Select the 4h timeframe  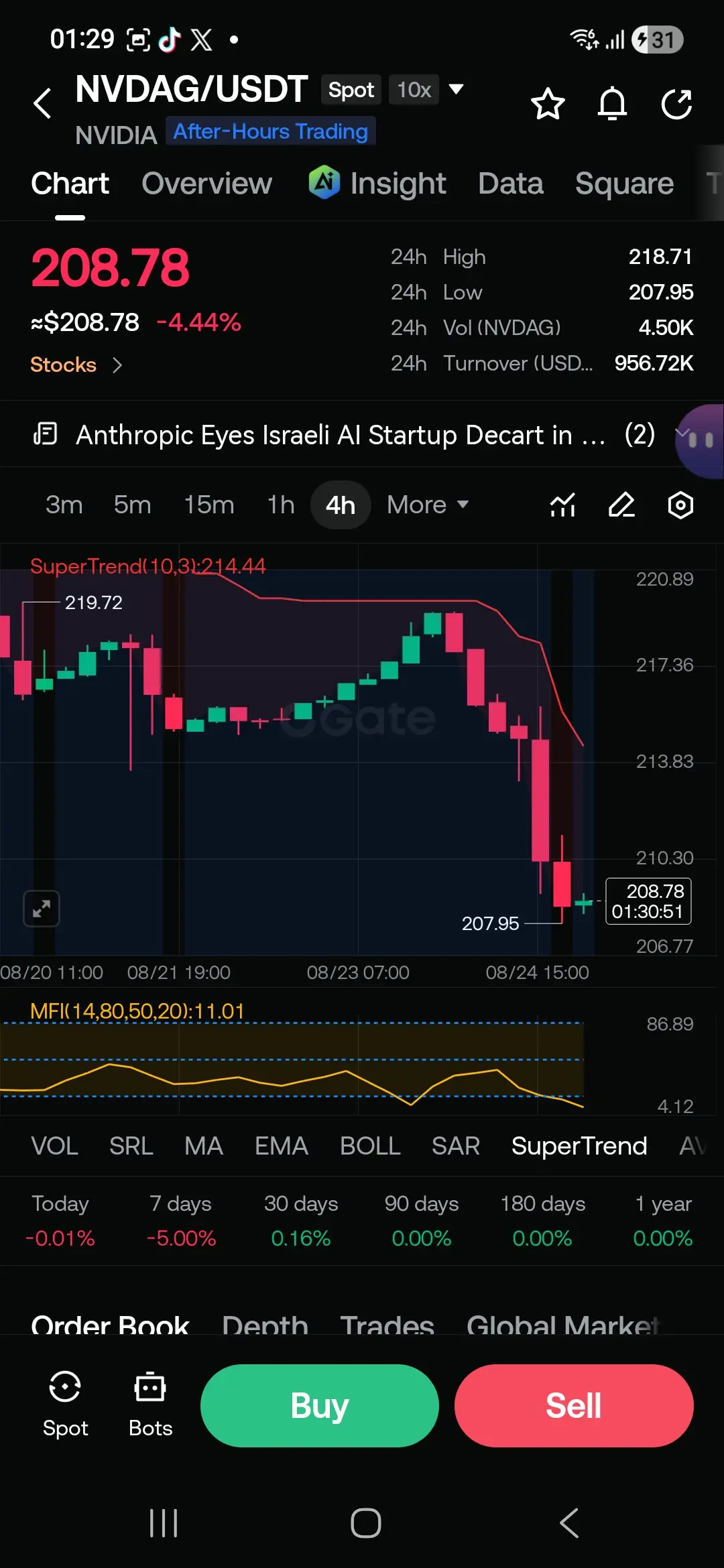pos(341,505)
